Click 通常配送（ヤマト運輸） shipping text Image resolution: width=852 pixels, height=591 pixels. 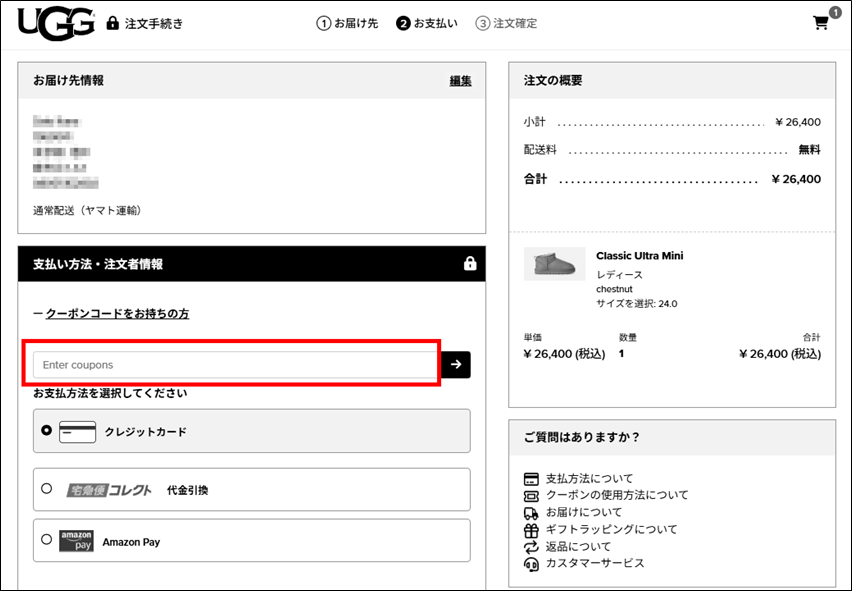pos(89,210)
